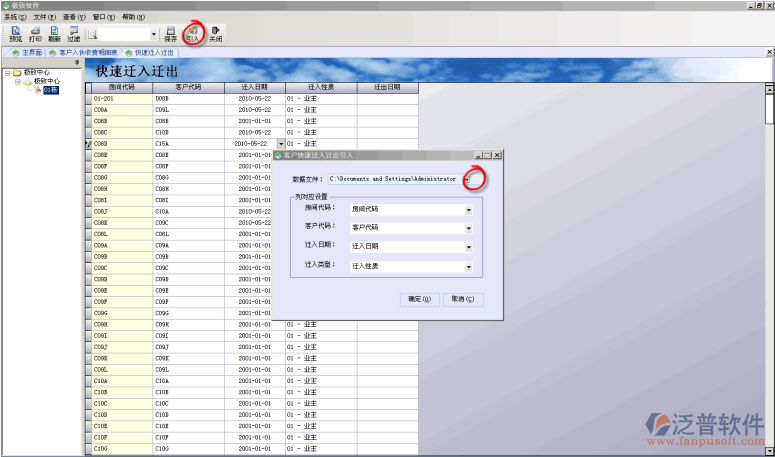This screenshot has width=775, height=457.
Task: Click the 过滤 (Filter) toolbar icon
Action: (74, 33)
